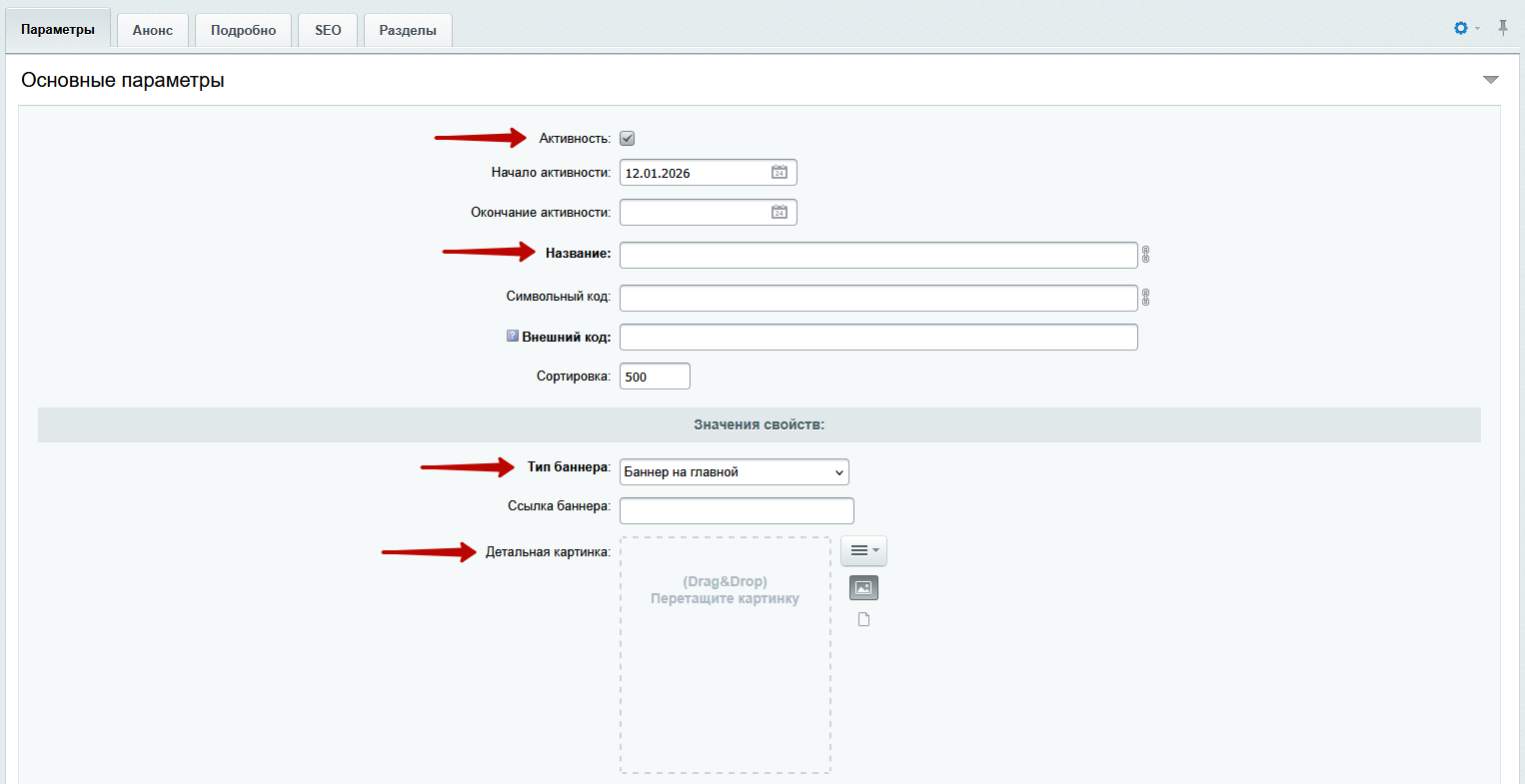The image size is (1525, 784).
Task: Select the Подробно tab
Action: coord(243,30)
